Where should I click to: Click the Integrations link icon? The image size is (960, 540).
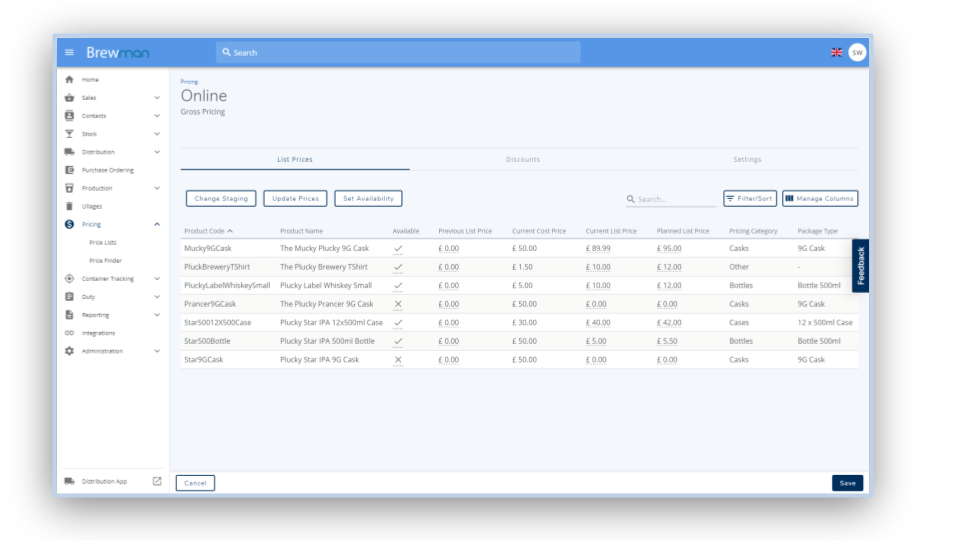(x=69, y=333)
